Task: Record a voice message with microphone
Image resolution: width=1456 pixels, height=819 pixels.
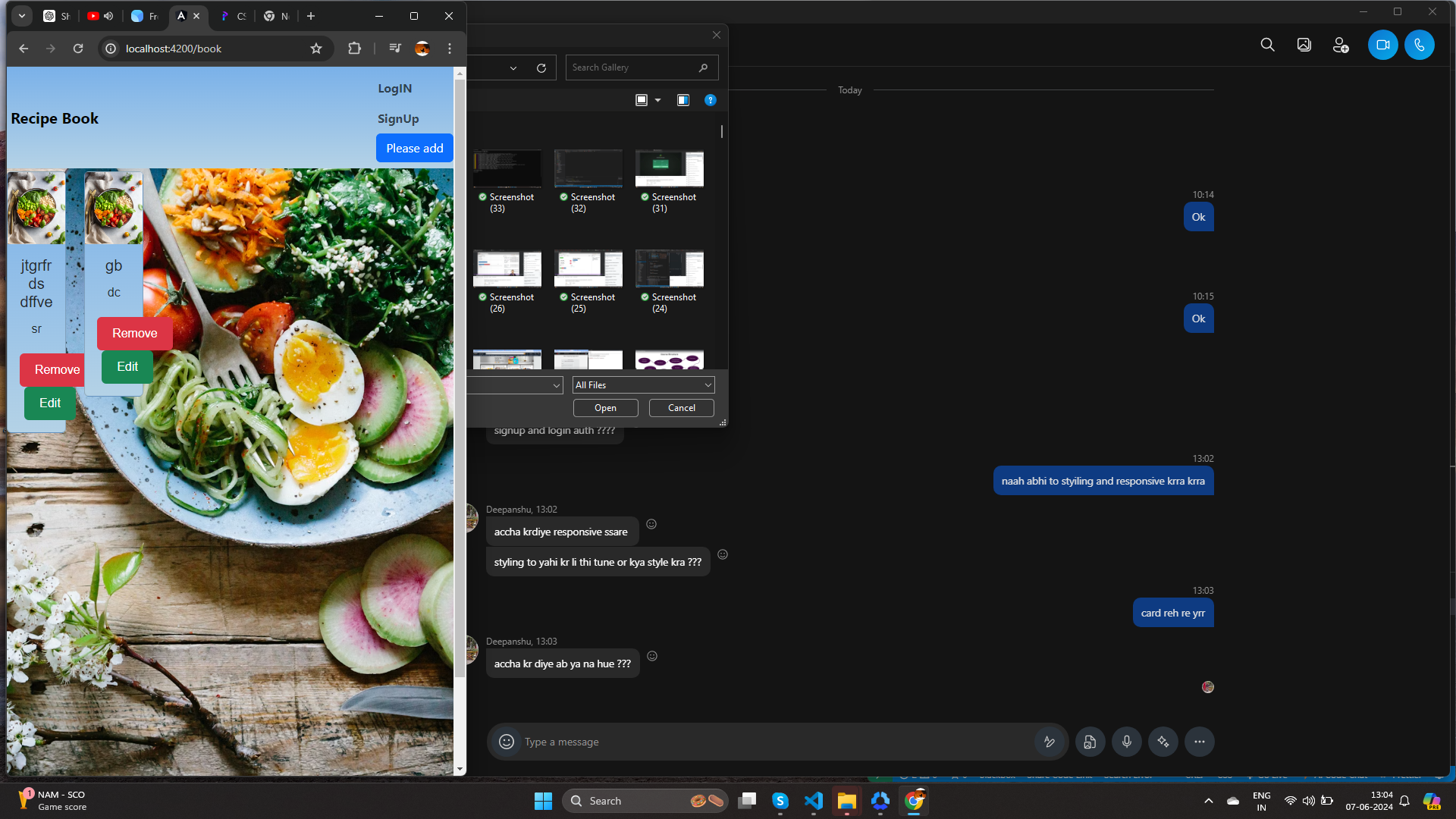Action: pos(1126,742)
